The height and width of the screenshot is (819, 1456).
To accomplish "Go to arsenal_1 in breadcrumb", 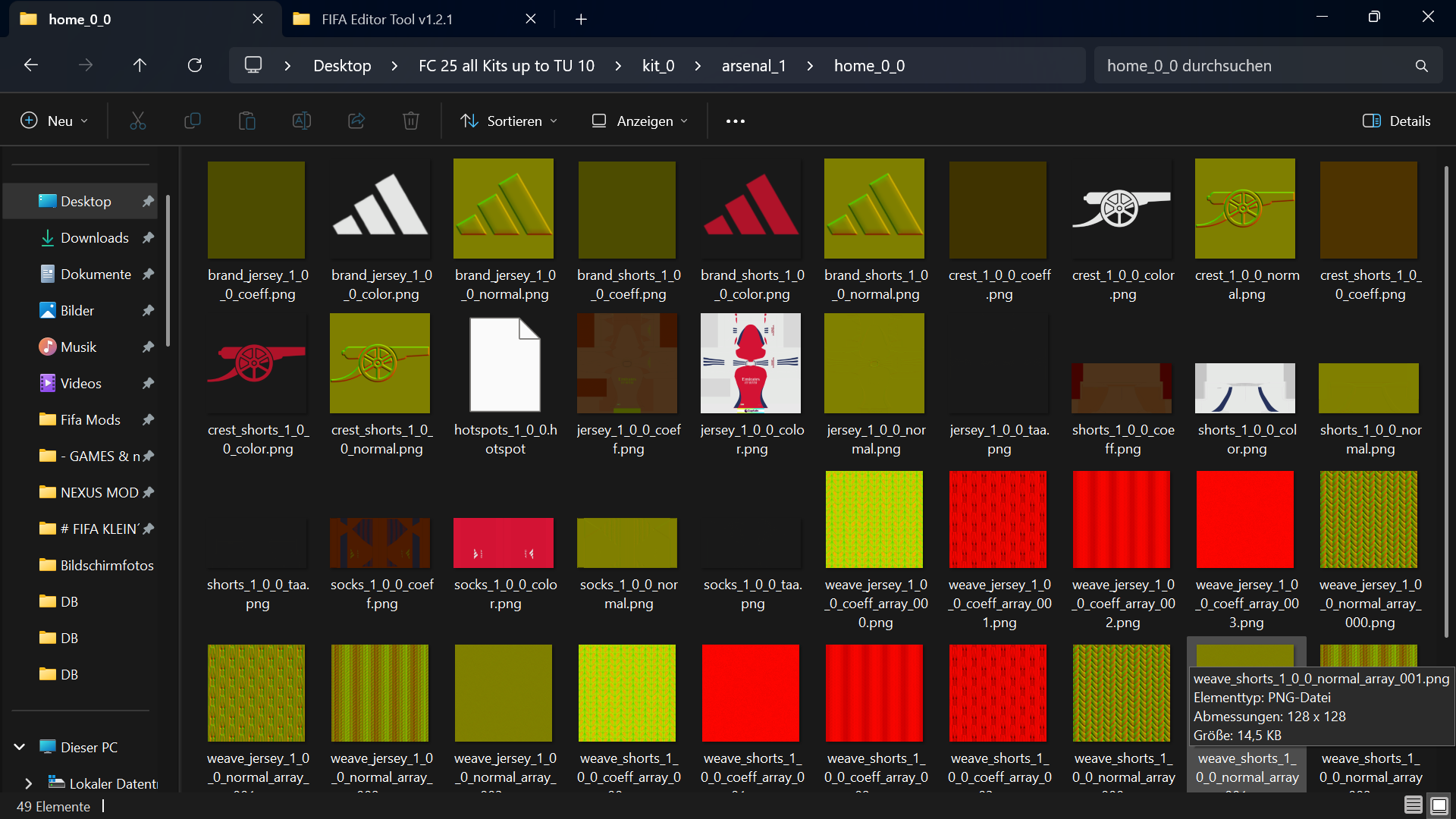I will coord(754,66).
